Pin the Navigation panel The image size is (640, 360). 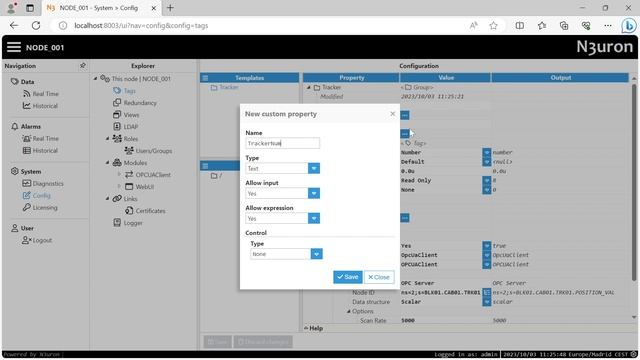[83, 65]
